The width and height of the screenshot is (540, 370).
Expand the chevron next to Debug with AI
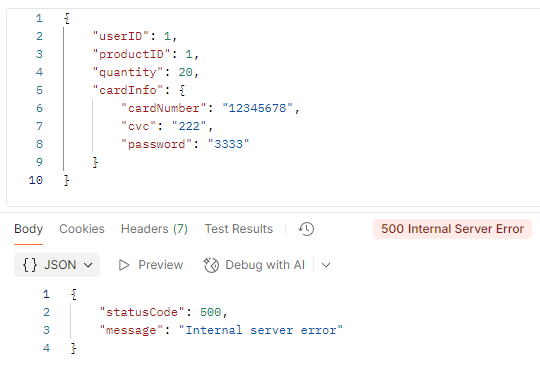[x=326, y=265]
